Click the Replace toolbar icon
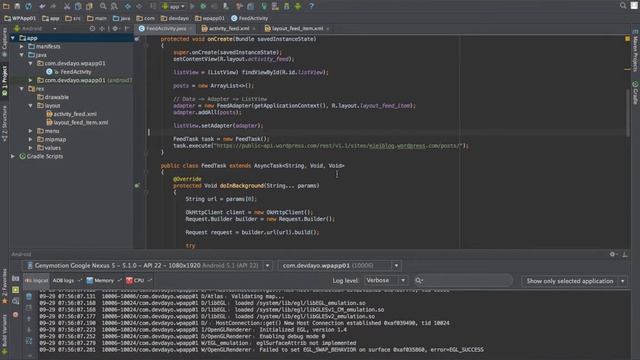The image size is (640, 360). pyautogui.click(x=114, y=6)
